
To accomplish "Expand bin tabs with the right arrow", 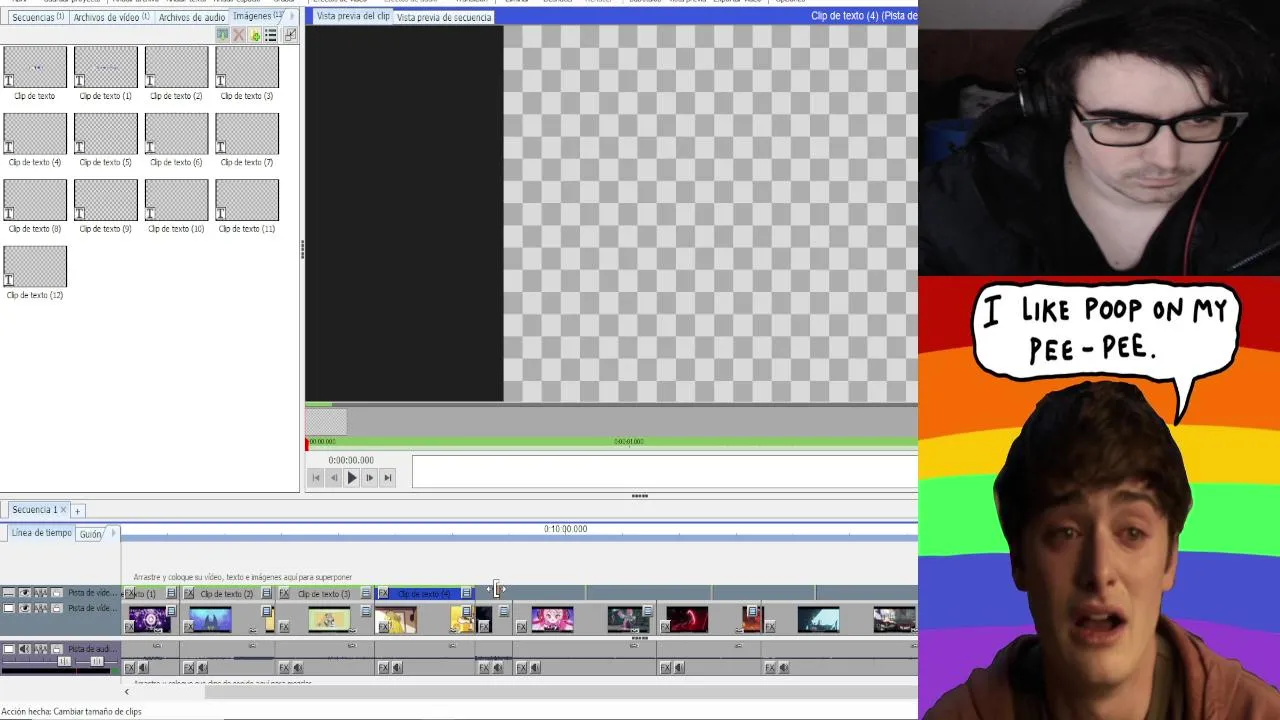I will (x=291, y=16).
